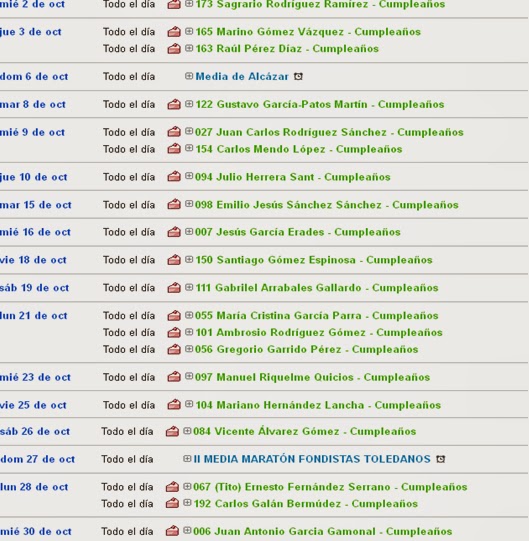Click cake icon for Jesús García Erades
This screenshot has width=529, height=541.
pyautogui.click(x=174, y=232)
